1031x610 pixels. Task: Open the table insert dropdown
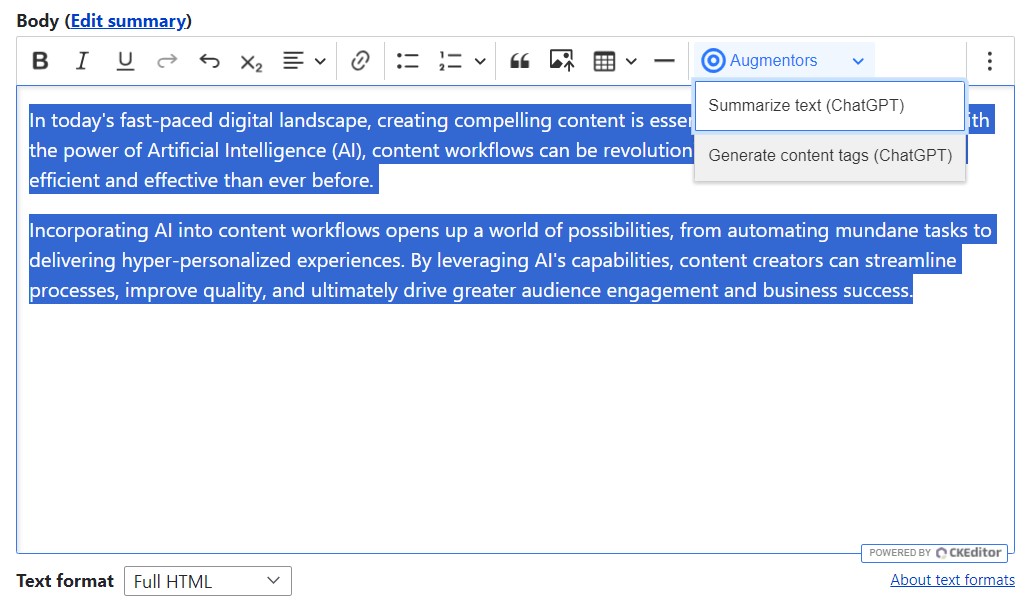[x=630, y=60]
